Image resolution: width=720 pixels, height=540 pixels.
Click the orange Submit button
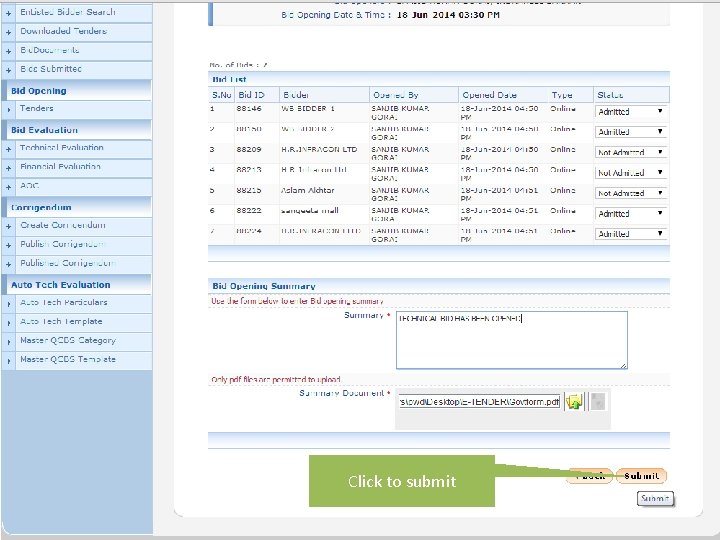tap(641, 476)
